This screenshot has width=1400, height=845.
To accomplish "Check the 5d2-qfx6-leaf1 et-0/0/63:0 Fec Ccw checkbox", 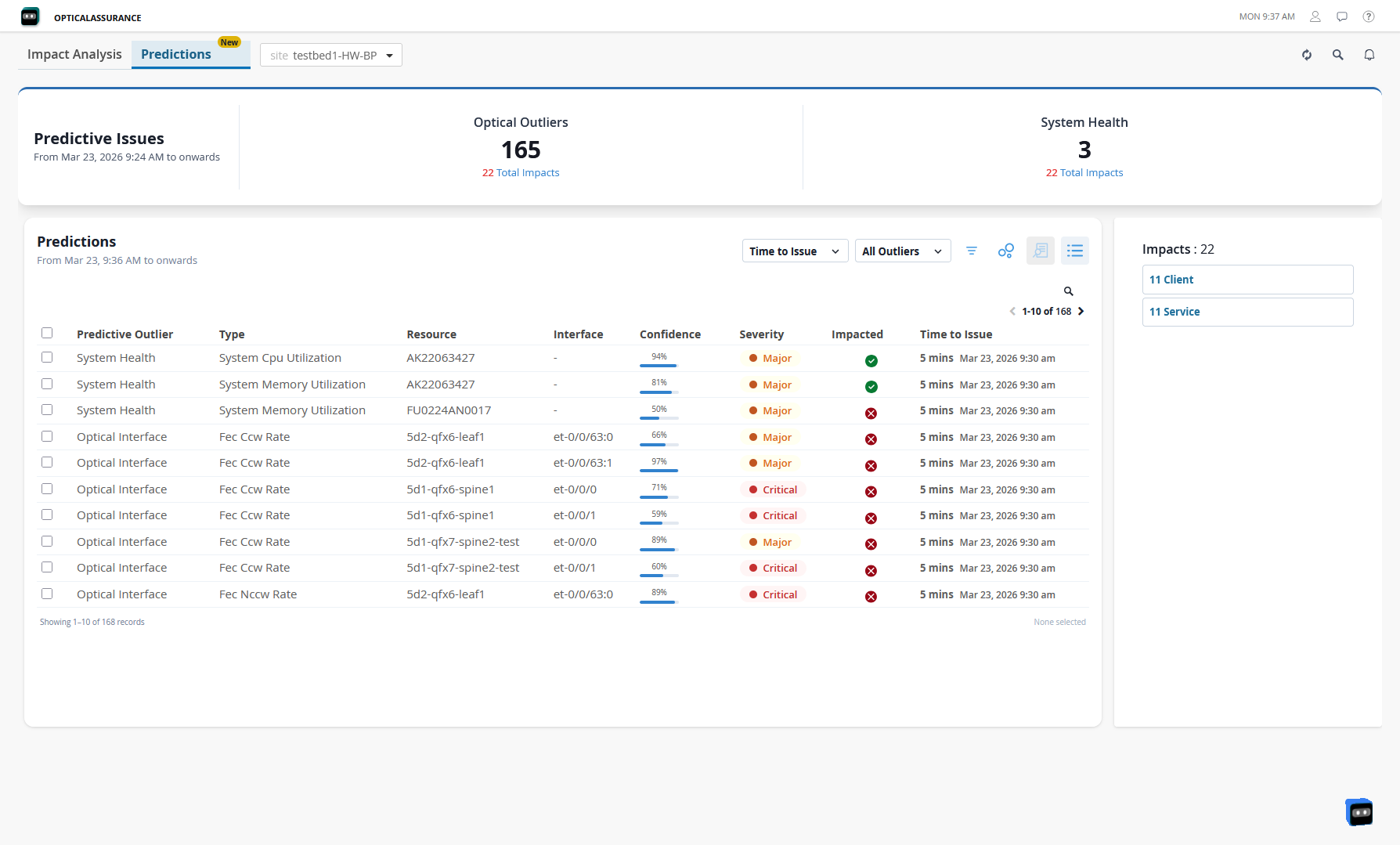I will [x=47, y=436].
